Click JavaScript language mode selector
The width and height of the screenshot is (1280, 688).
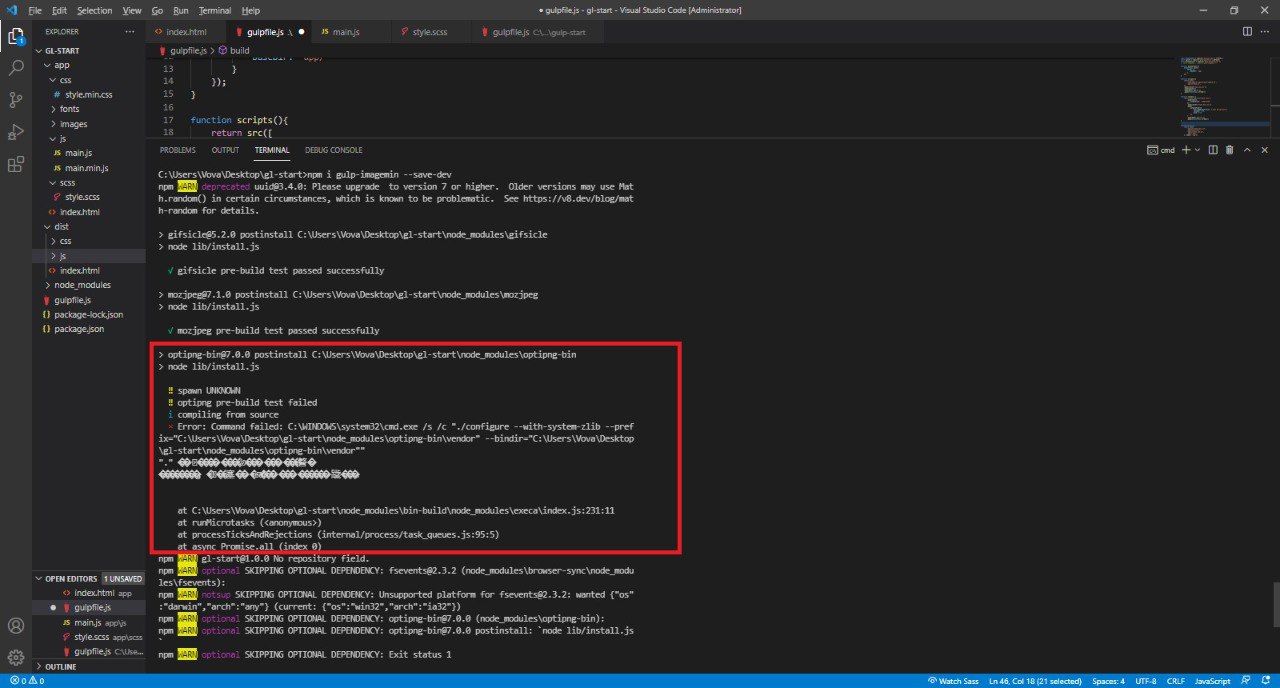point(1212,681)
